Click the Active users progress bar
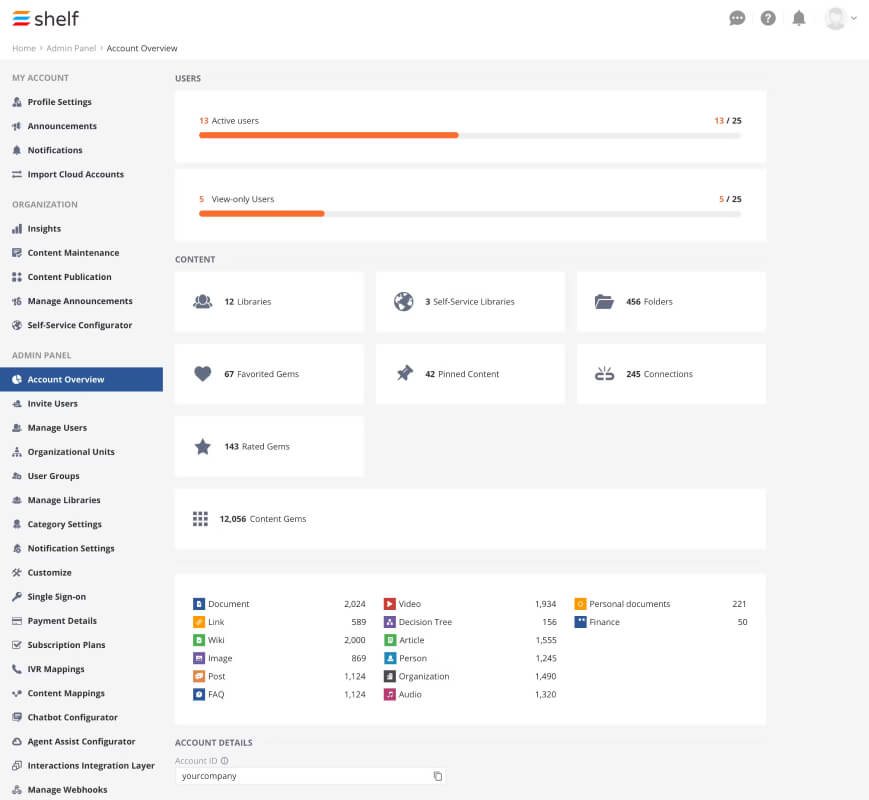869x800 pixels. click(x=469, y=135)
